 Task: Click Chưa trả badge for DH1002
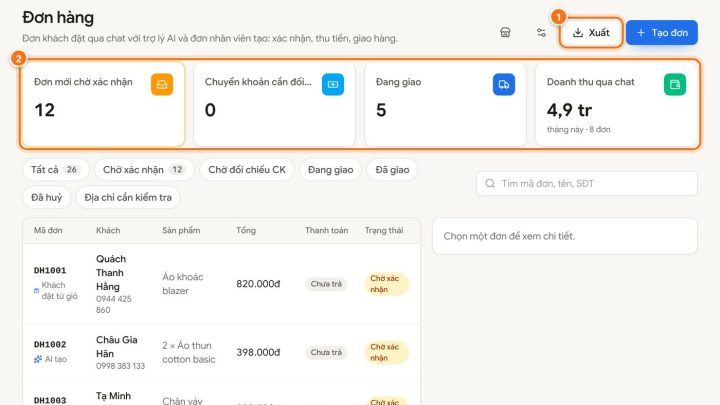[x=326, y=353]
